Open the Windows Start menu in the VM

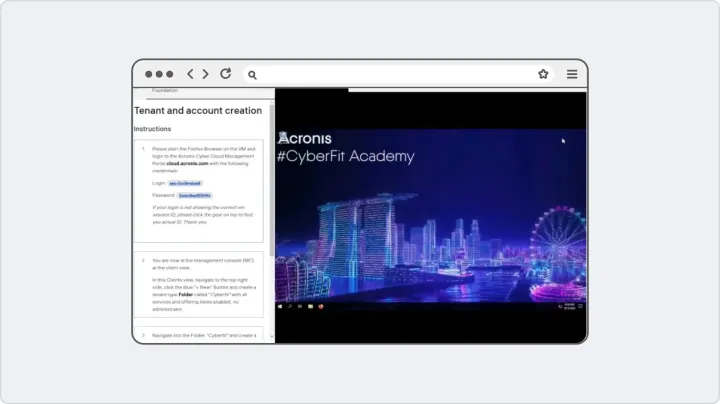(281, 306)
